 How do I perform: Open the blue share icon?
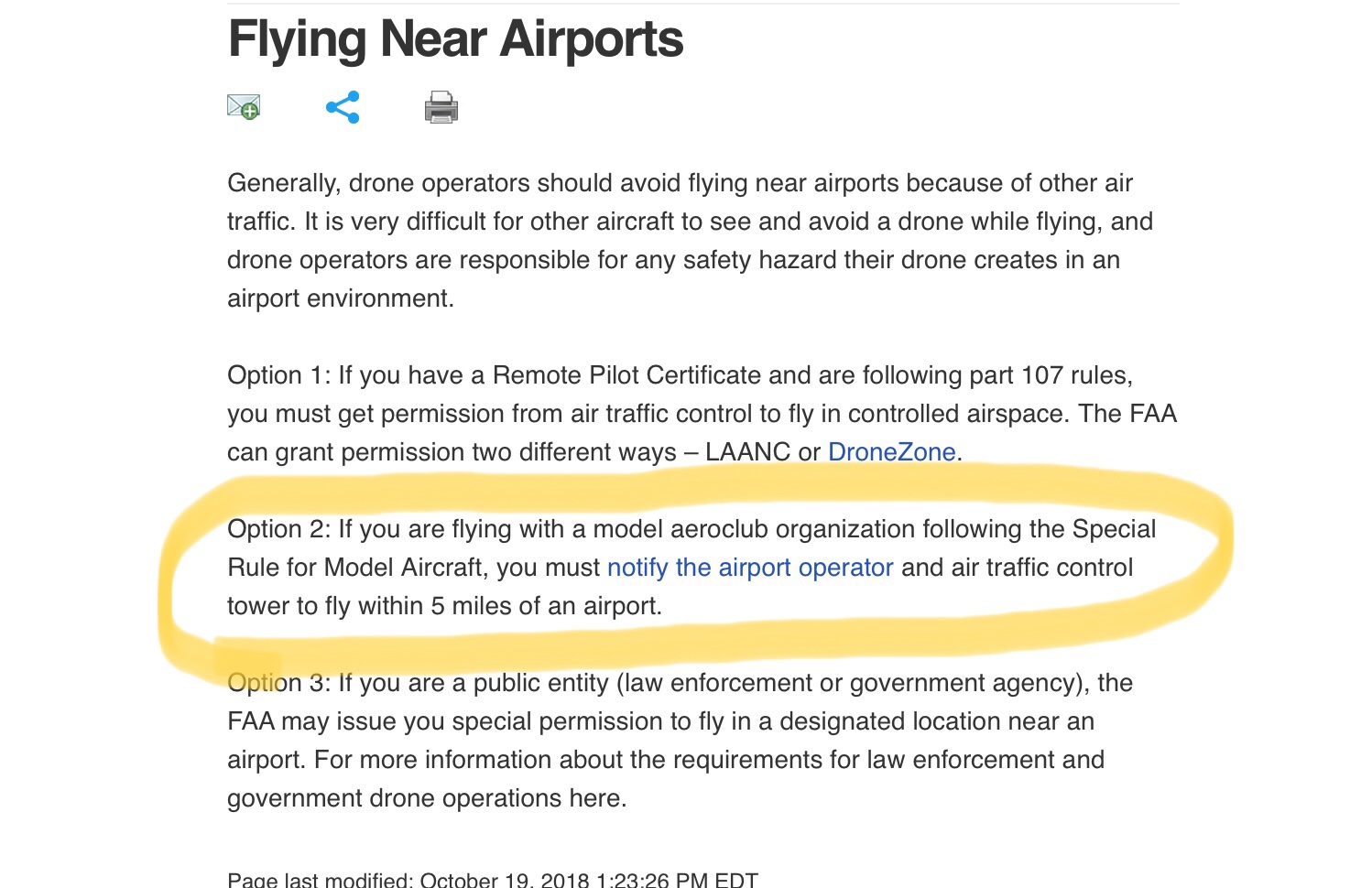coord(343,107)
